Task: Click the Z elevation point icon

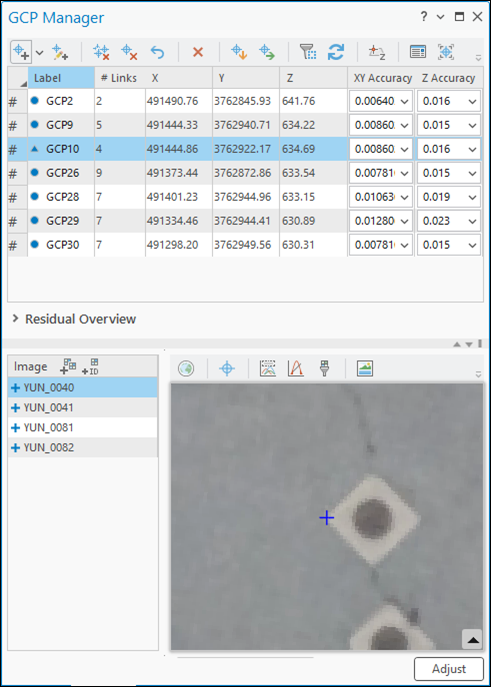Action: [377, 53]
